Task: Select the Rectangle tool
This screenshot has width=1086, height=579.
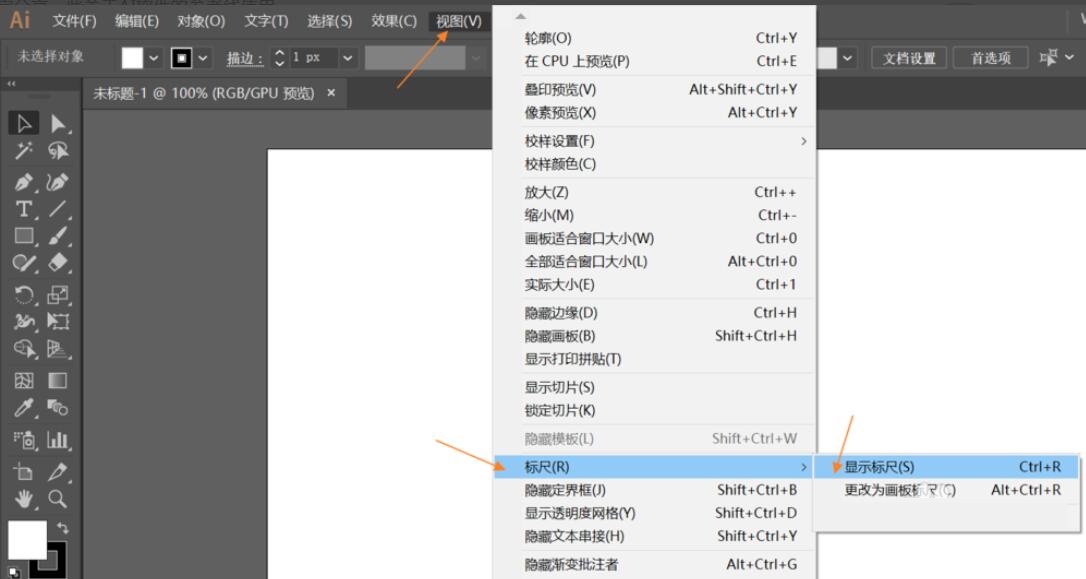Action: 24,235
